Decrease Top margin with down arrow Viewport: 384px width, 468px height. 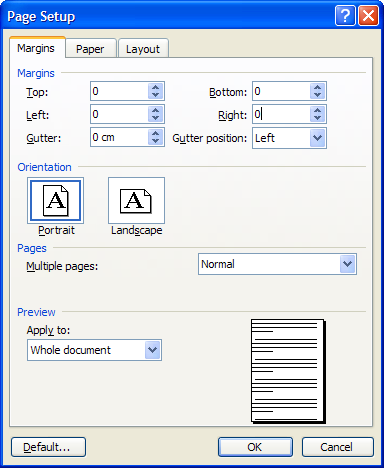(155, 95)
